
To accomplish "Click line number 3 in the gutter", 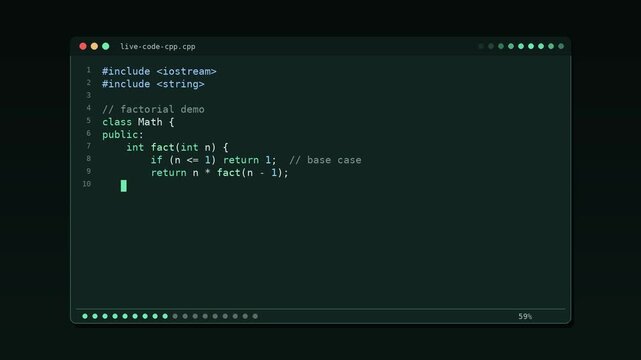I will click(x=88, y=95).
